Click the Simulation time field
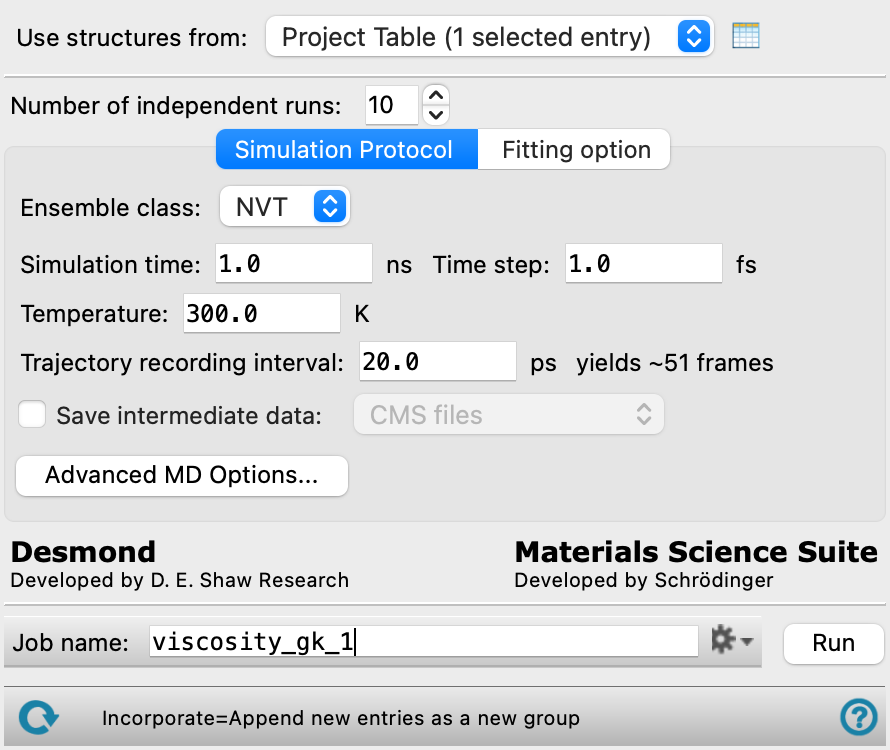The image size is (890, 750). (293, 263)
